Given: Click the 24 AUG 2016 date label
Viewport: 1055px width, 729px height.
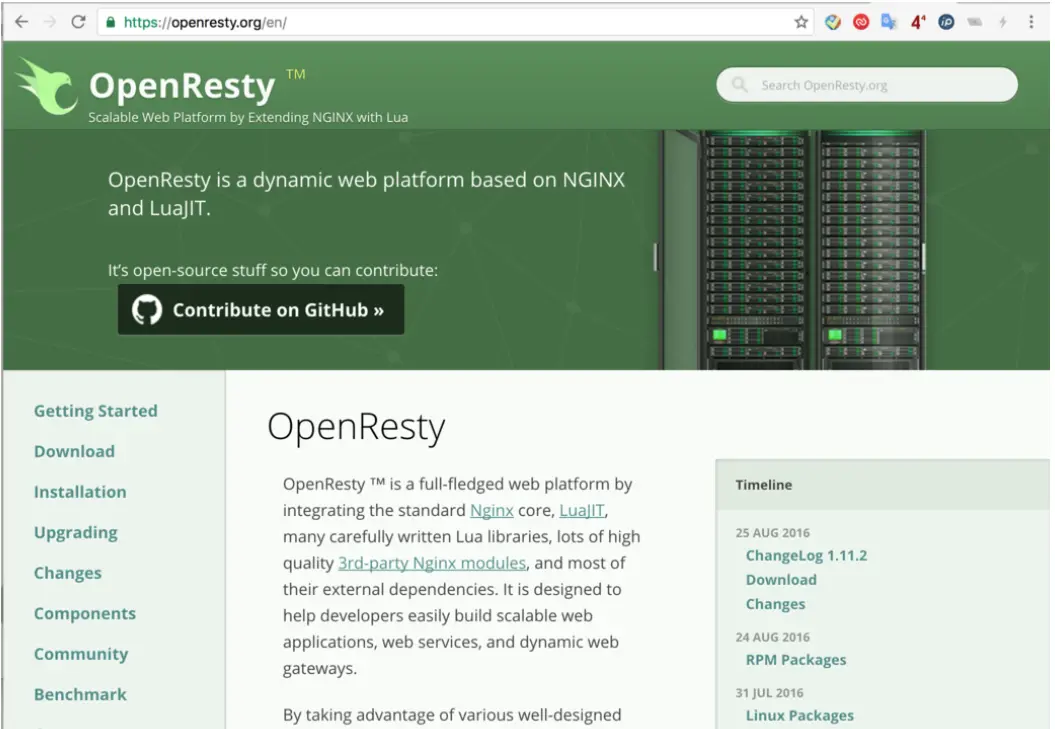Looking at the screenshot, I should click(772, 637).
